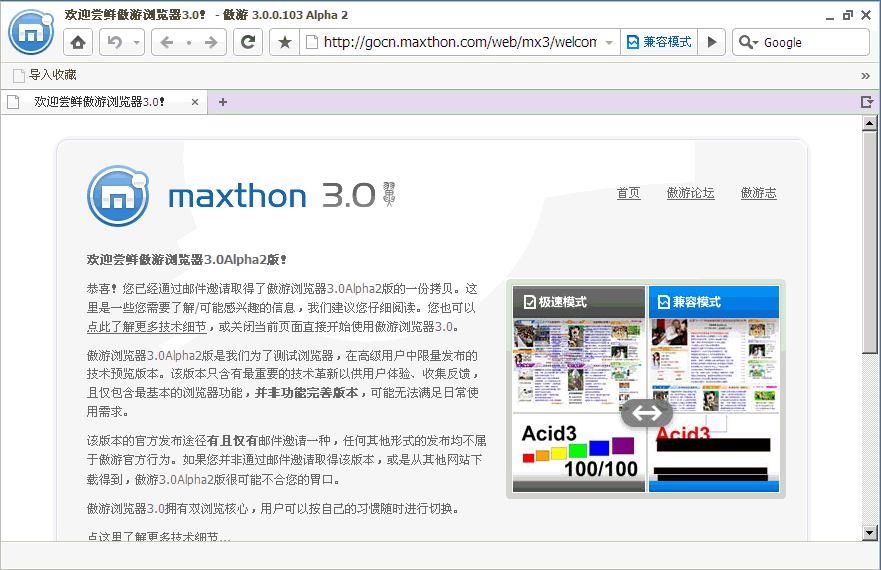881x570 pixels.
Task: Bookmark page with the star icon
Action: tap(285, 42)
